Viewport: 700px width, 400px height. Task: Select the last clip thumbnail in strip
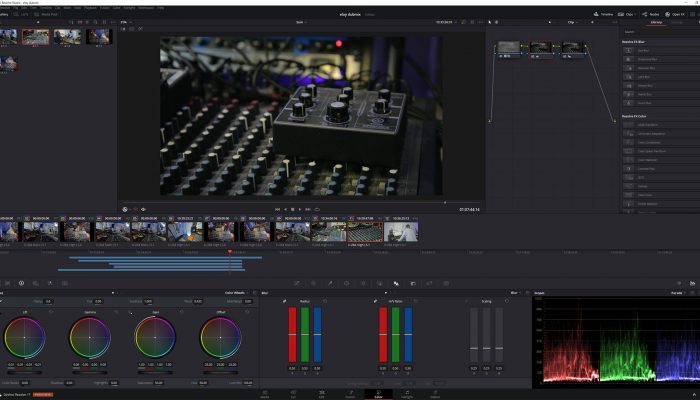[401, 232]
